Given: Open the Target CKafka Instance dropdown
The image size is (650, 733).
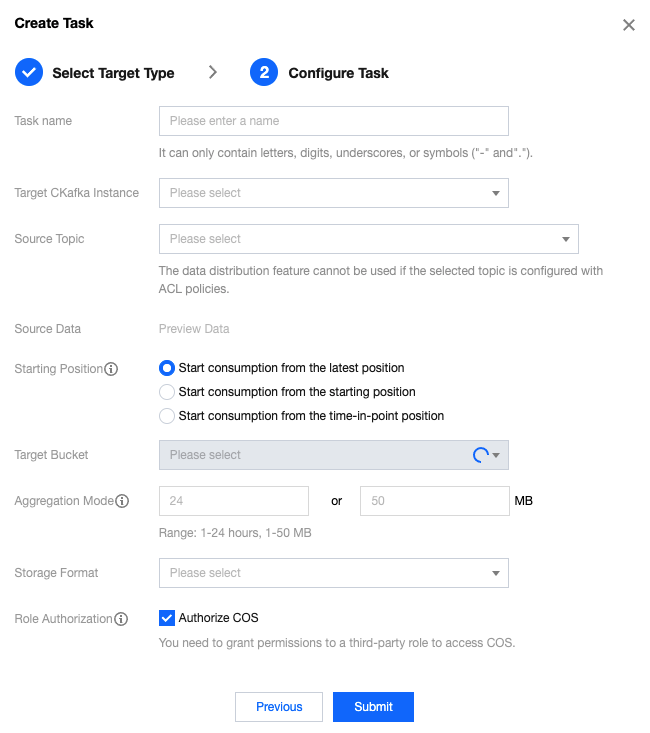Looking at the screenshot, I should point(334,193).
